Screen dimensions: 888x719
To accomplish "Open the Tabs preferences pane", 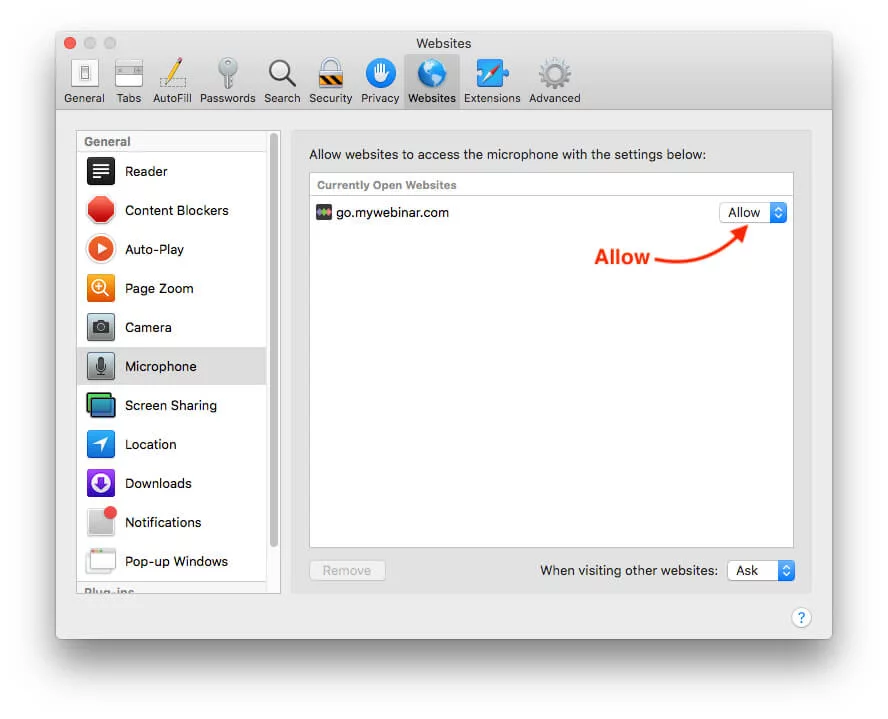I will (129, 81).
